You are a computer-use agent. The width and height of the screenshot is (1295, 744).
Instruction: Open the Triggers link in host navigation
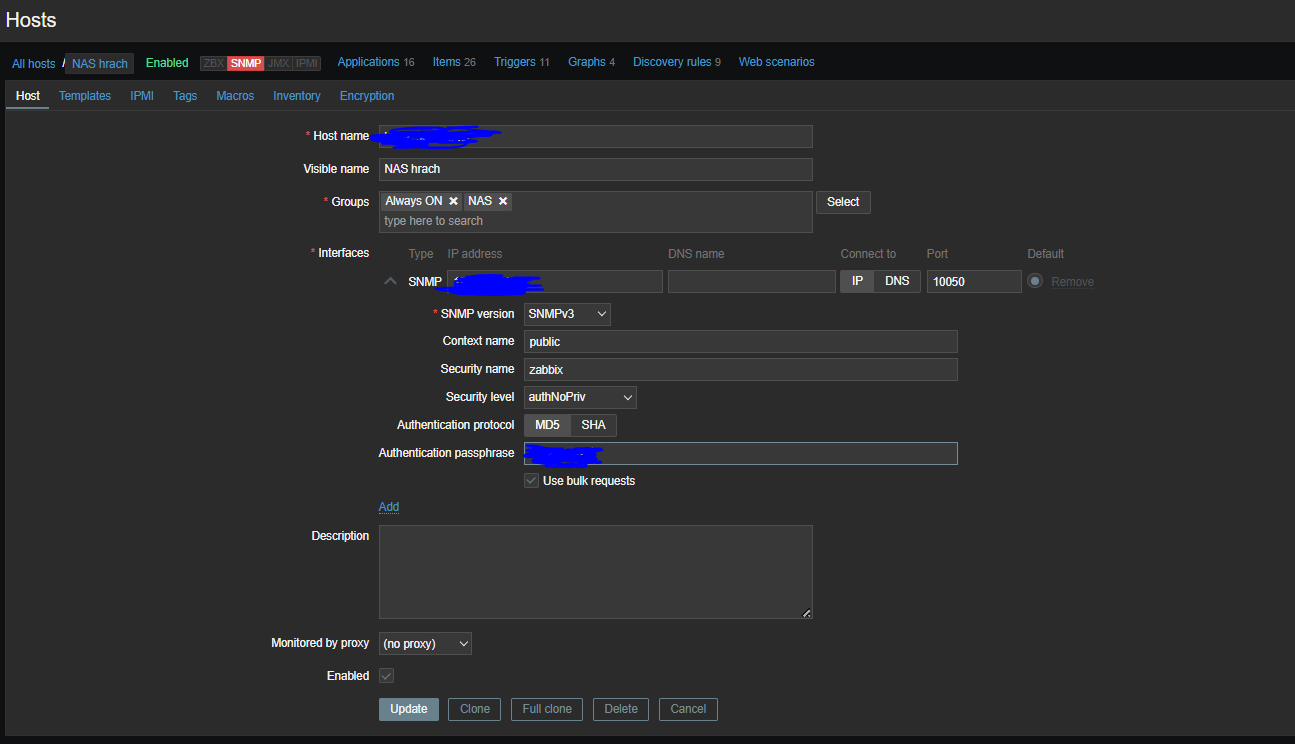tap(515, 62)
